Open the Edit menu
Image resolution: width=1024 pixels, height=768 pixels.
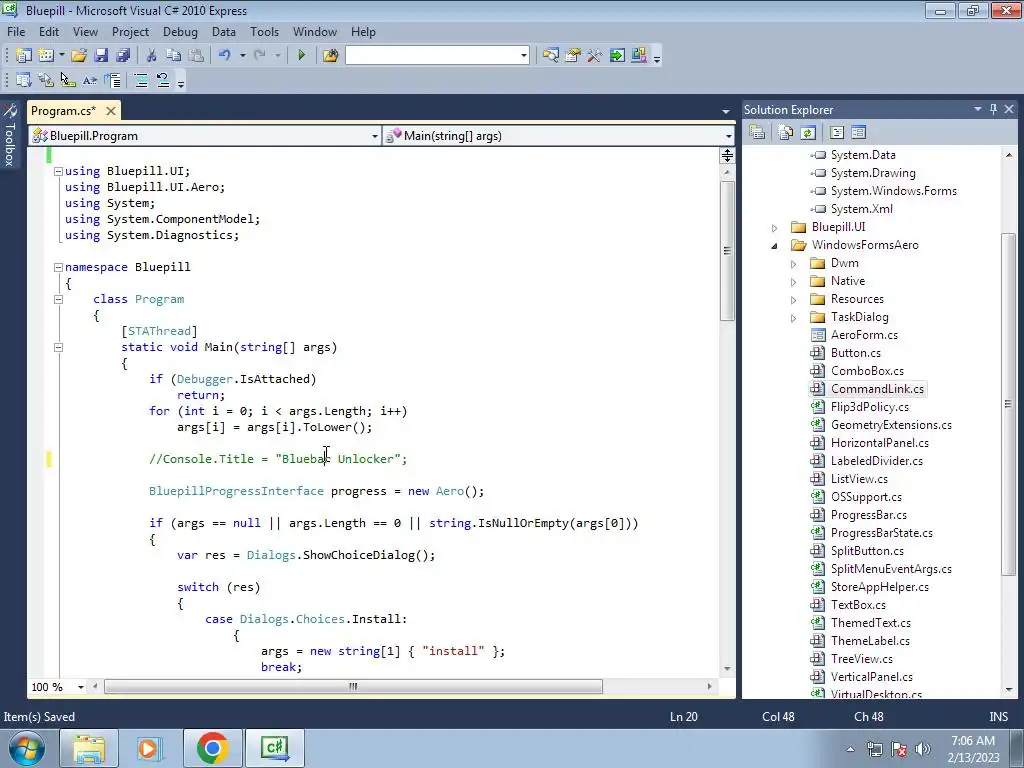tap(48, 31)
